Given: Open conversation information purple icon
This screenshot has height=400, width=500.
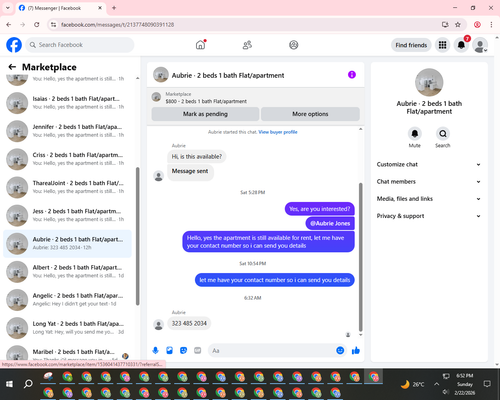Looking at the screenshot, I should (x=352, y=75).
